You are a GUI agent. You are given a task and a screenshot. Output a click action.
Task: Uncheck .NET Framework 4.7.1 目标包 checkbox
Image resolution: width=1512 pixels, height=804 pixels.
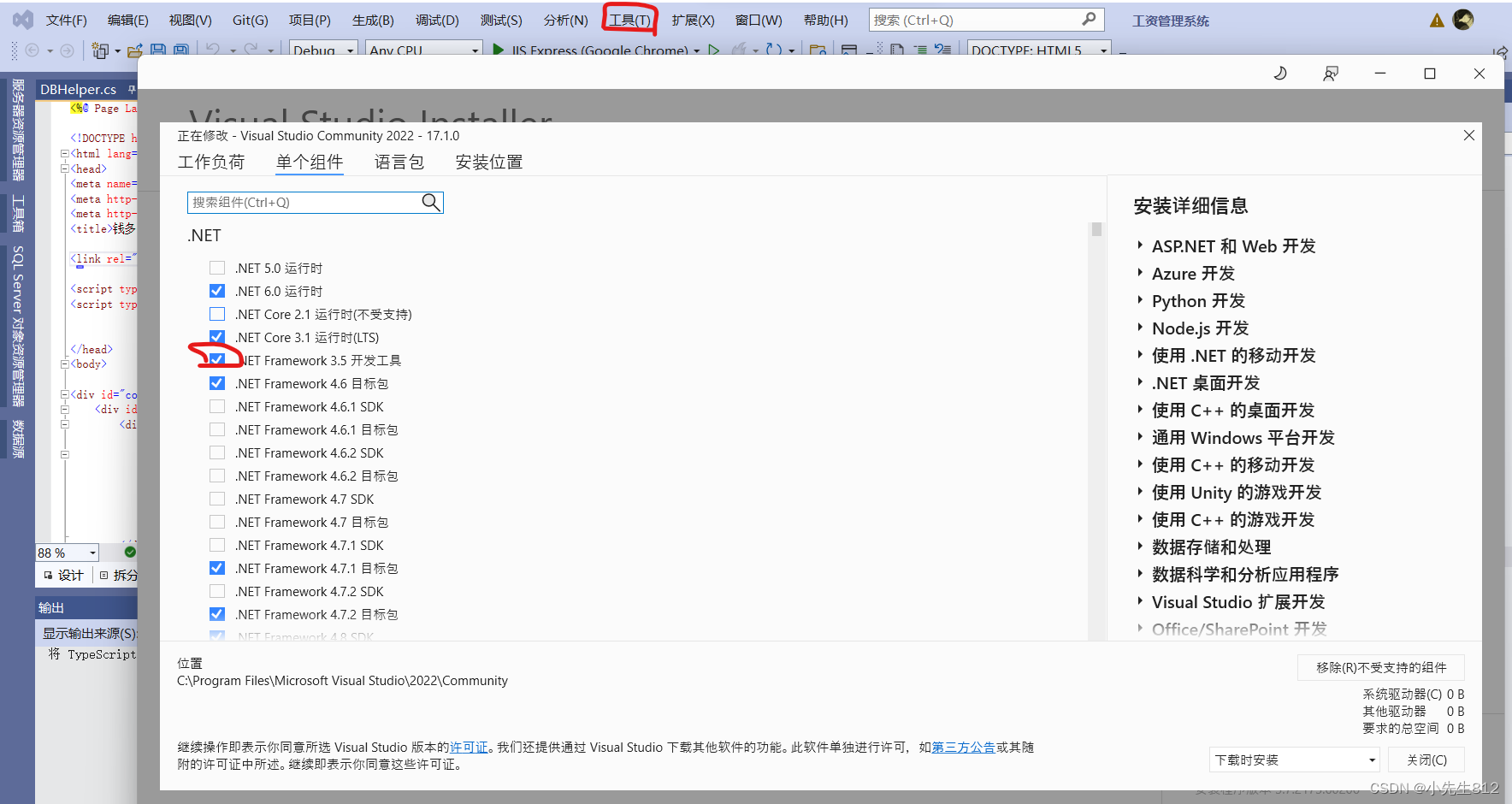[x=217, y=568]
